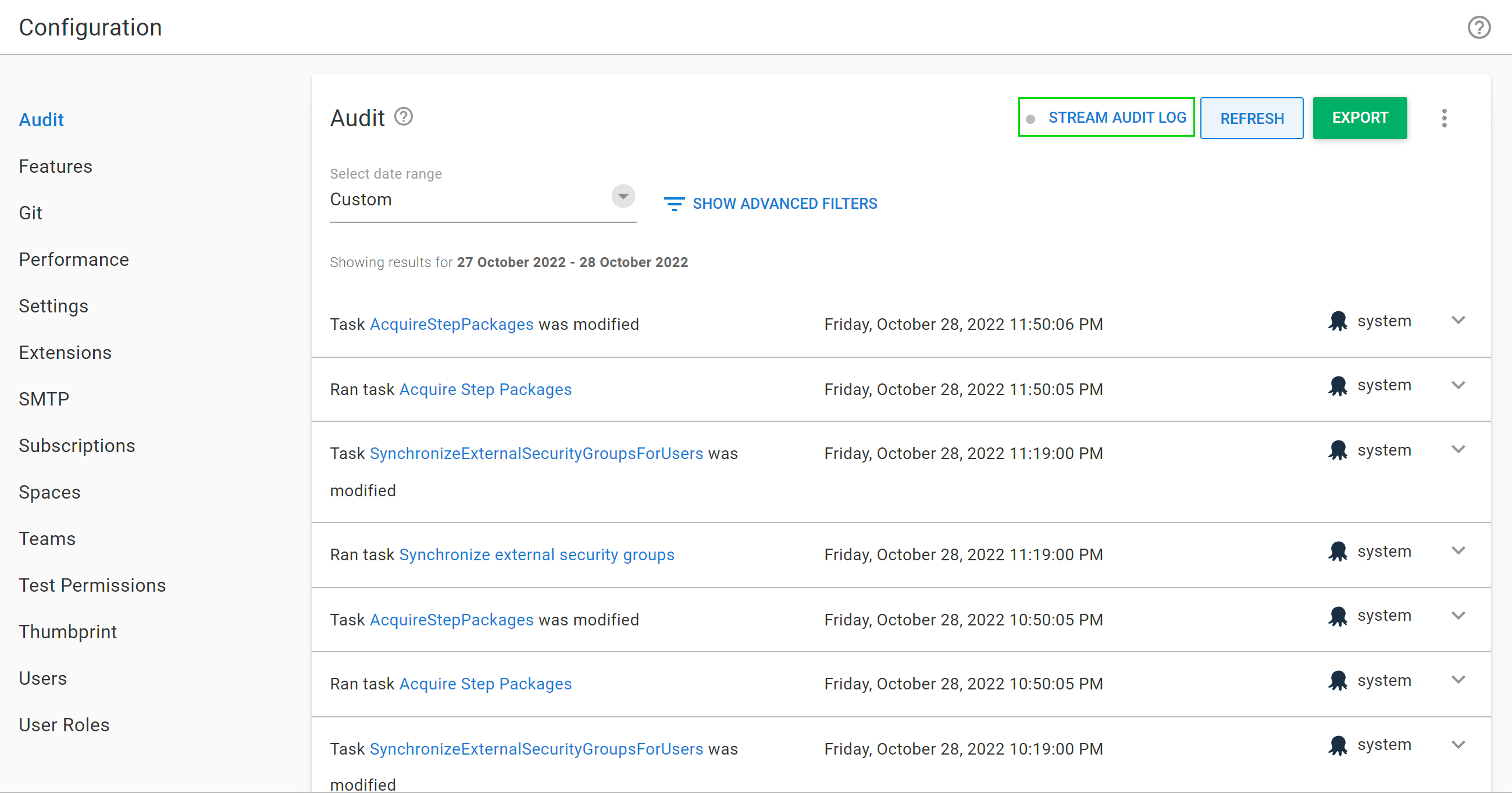Click the system avatar on the last audit row
1512x793 pixels.
pos(1338,745)
